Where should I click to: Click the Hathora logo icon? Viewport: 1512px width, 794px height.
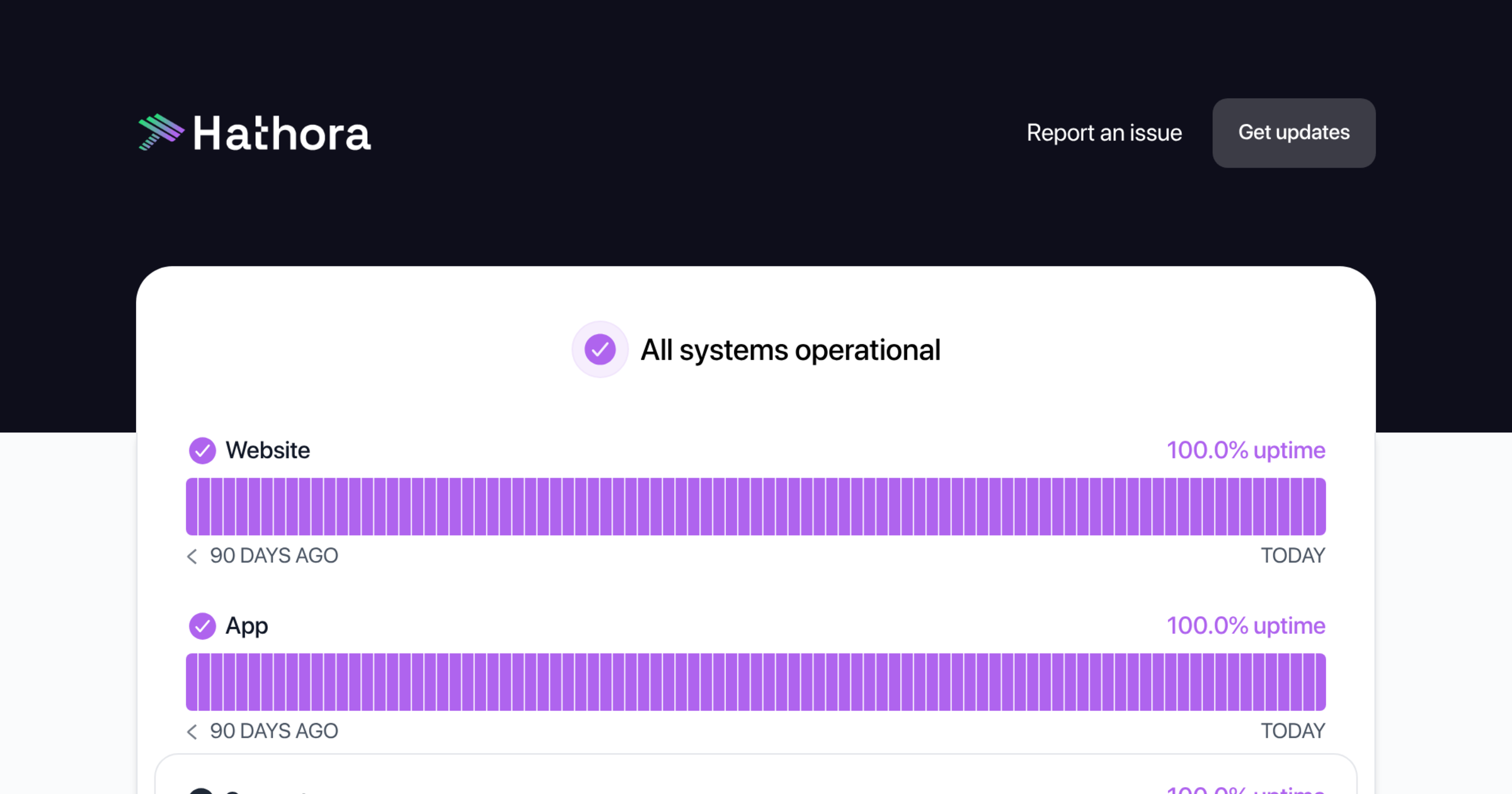pos(161,132)
